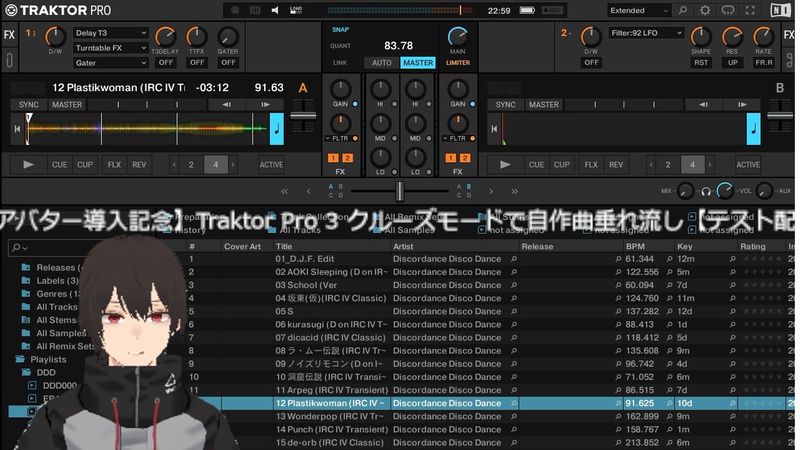Viewport: 800px width, 450px height.
Task: Sort the track list by Artist column
Action: [404, 246]
